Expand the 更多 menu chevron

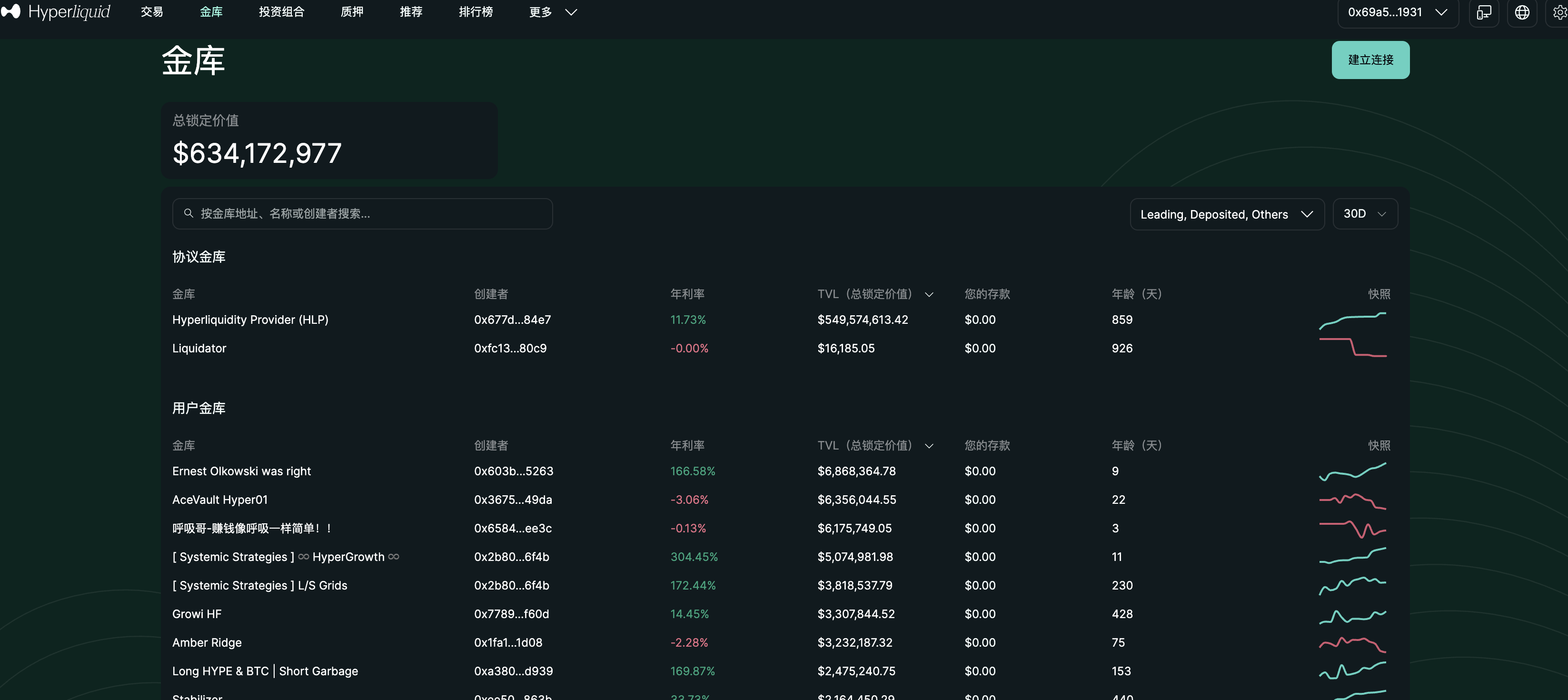coord(570,12)
